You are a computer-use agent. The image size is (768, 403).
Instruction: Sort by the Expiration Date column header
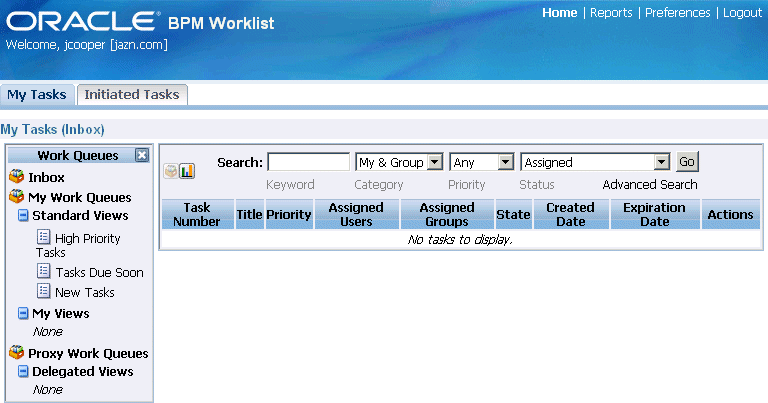[655, 214]
